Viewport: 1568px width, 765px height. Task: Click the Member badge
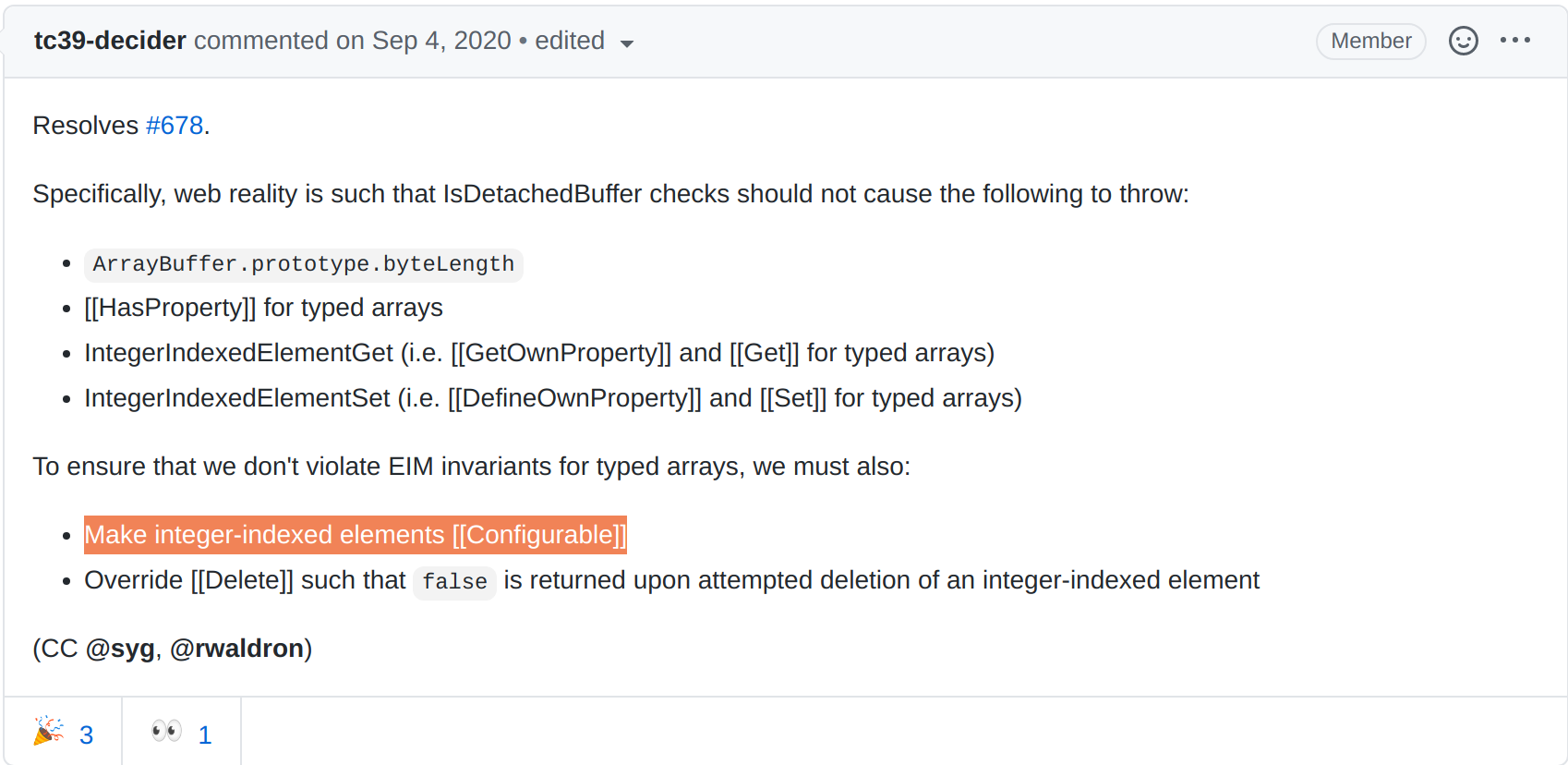[x=1370, y=41]
